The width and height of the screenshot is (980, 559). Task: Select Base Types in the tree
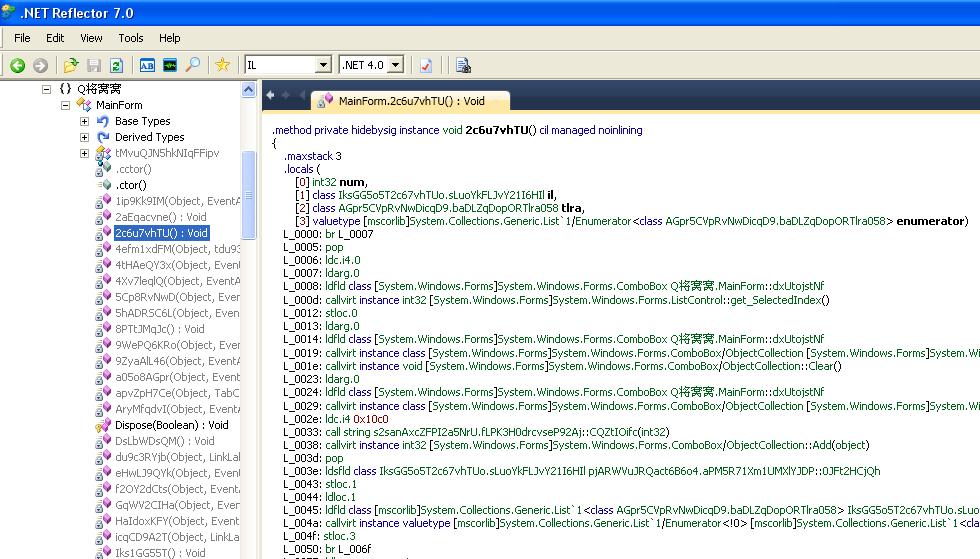click(142, 121)
